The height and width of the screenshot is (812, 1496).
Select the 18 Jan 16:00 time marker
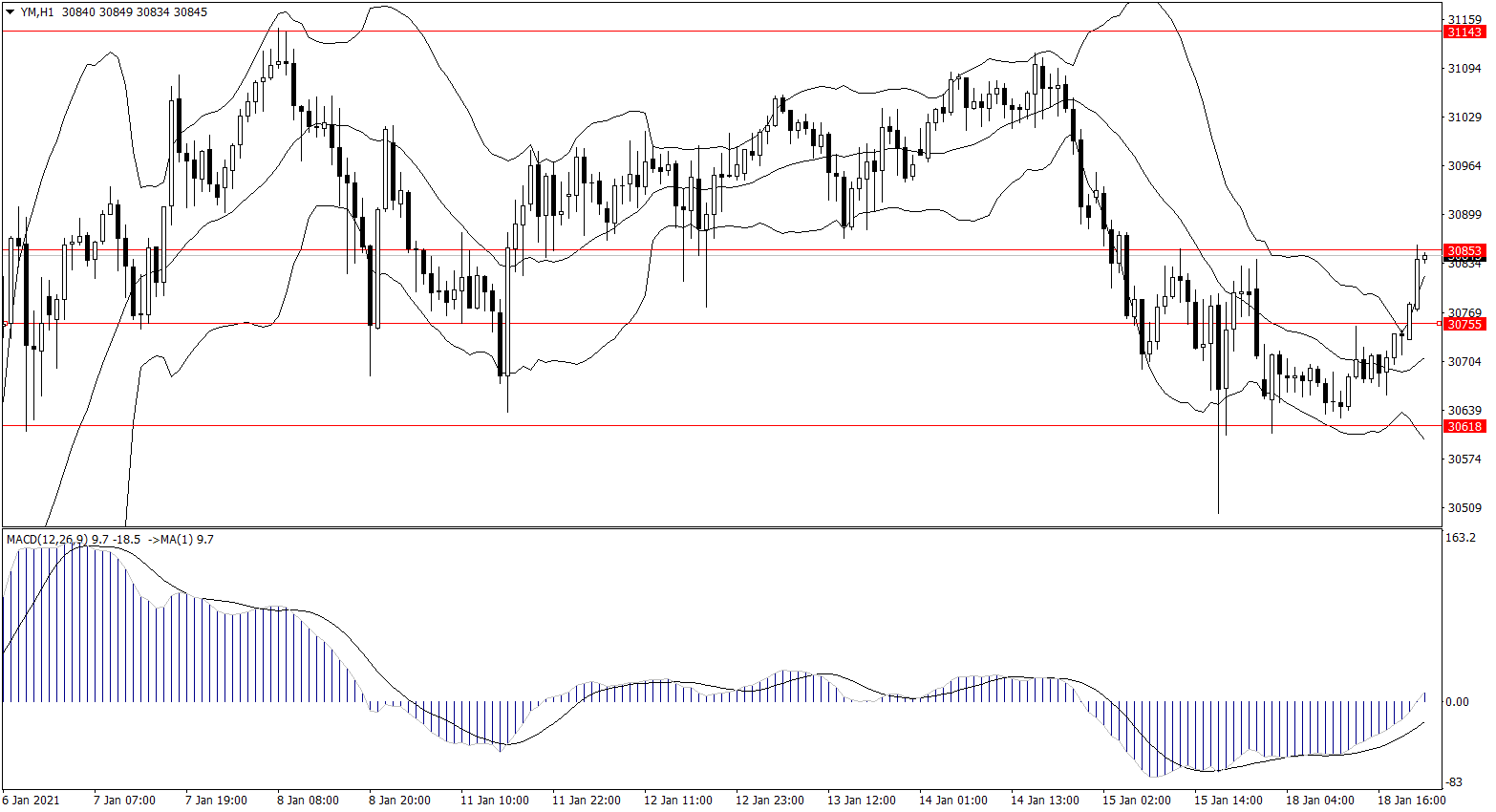point(1411,801)
